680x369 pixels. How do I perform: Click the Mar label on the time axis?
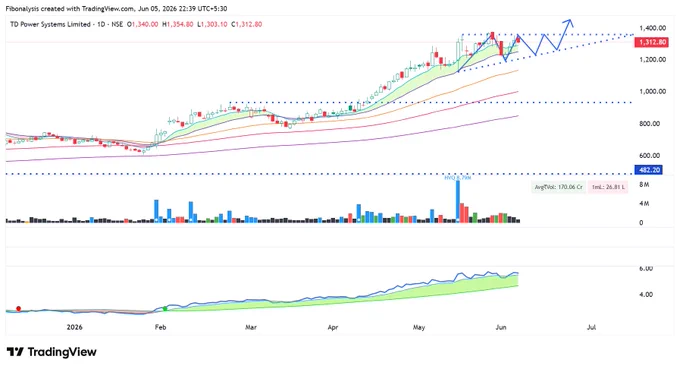tap(251, 327)
